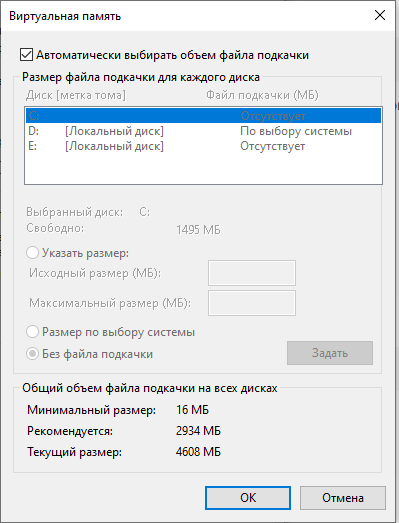
Task: Select the Без файла подкачки radio button
Action: [32, 354]
